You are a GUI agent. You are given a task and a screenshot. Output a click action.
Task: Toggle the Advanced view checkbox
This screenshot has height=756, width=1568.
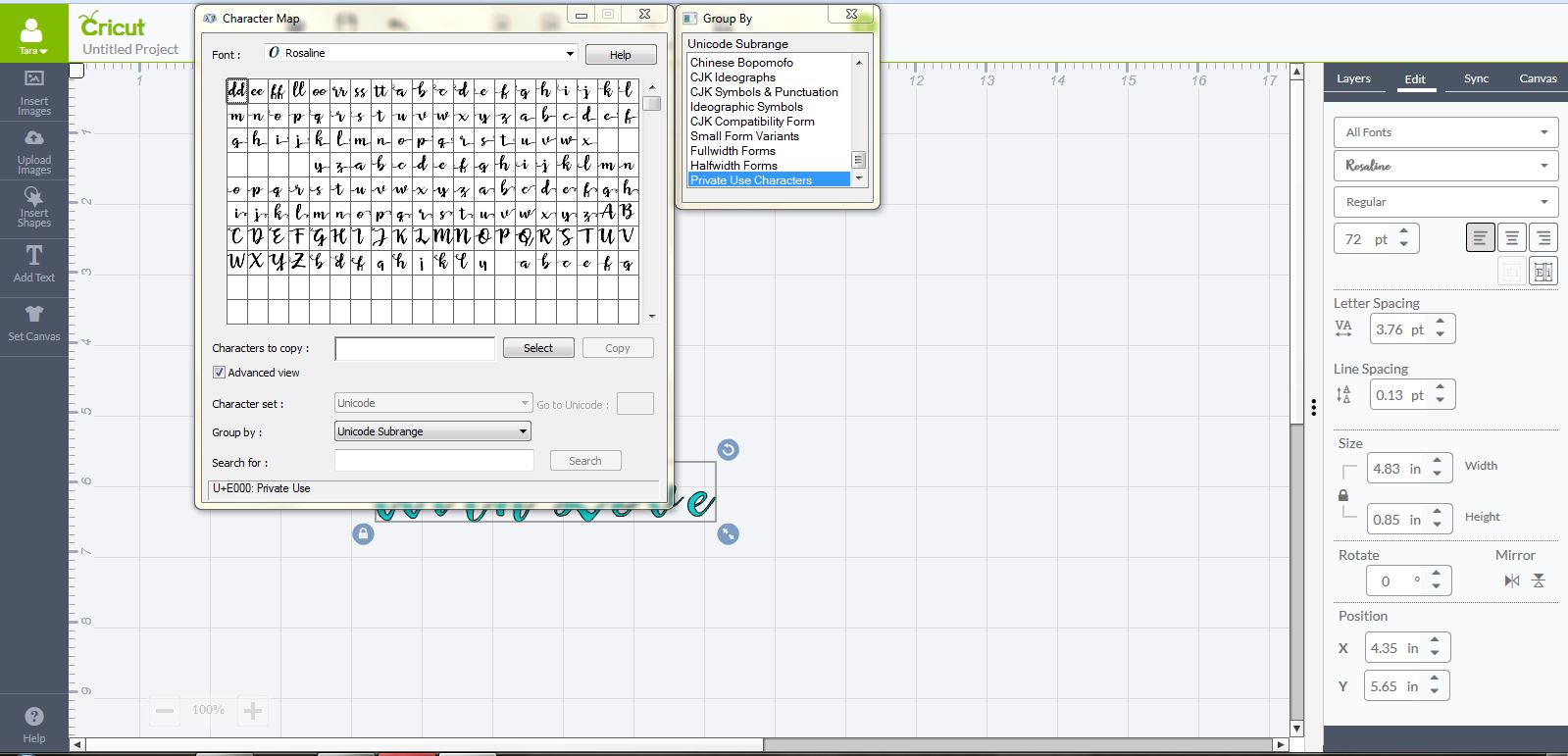pyautogui.click(x=219, y=373)
